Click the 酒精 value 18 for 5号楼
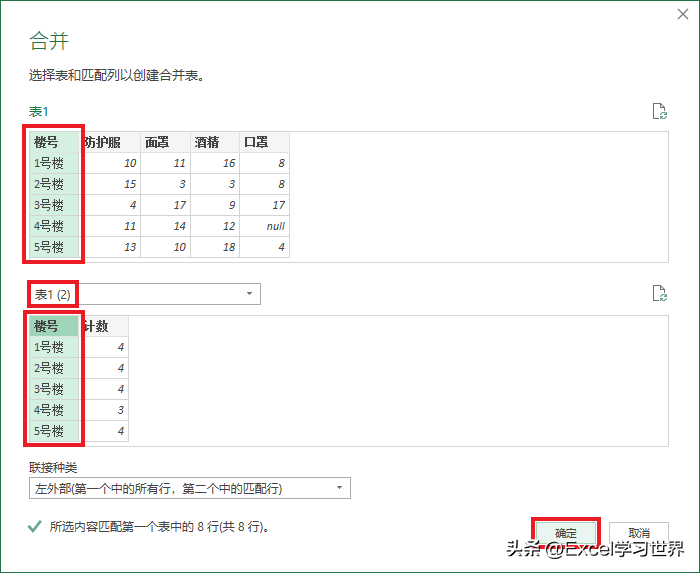700x573 pixels. point(215,247)
